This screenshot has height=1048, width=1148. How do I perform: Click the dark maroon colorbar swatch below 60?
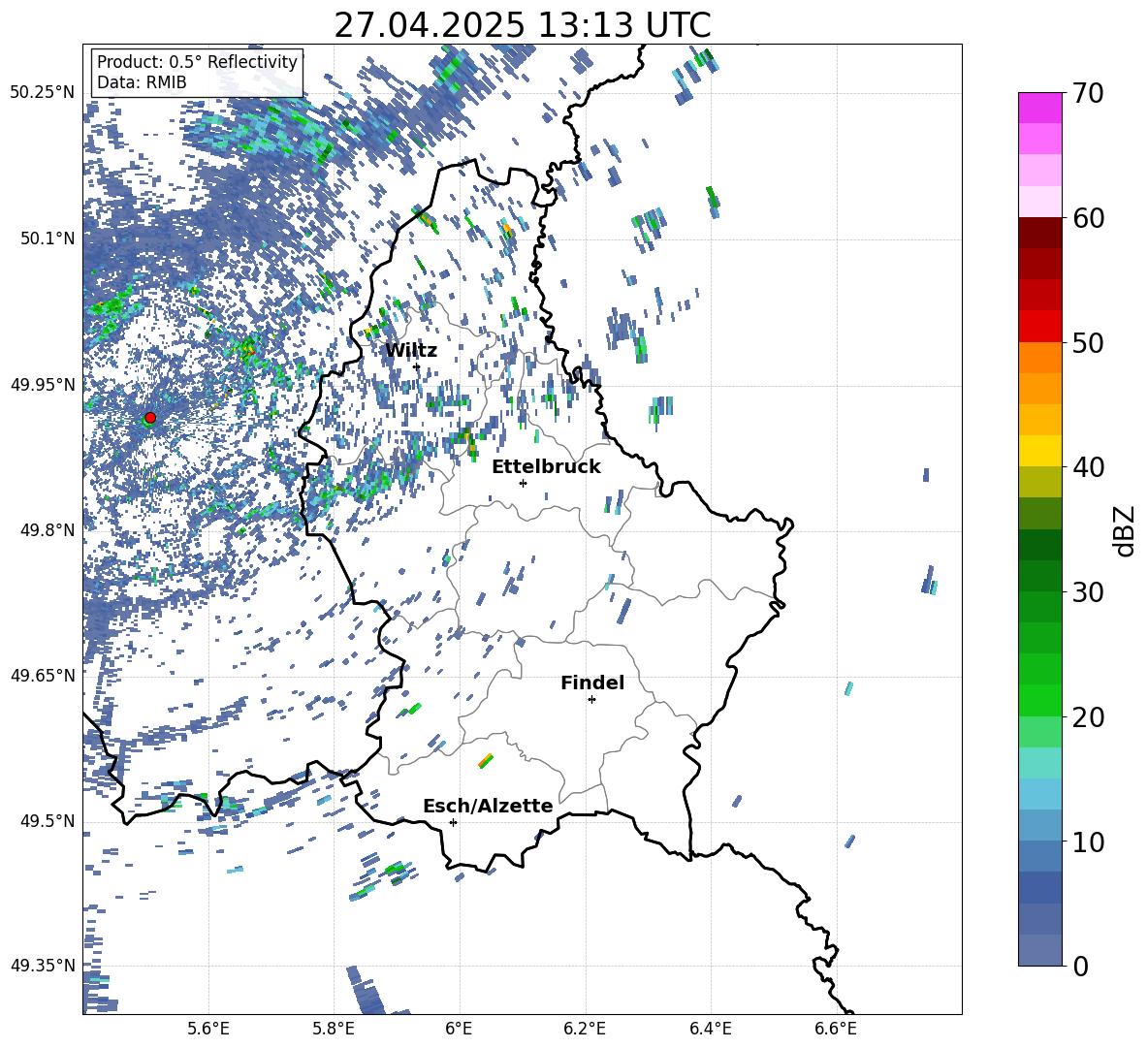click(1039, 233)
